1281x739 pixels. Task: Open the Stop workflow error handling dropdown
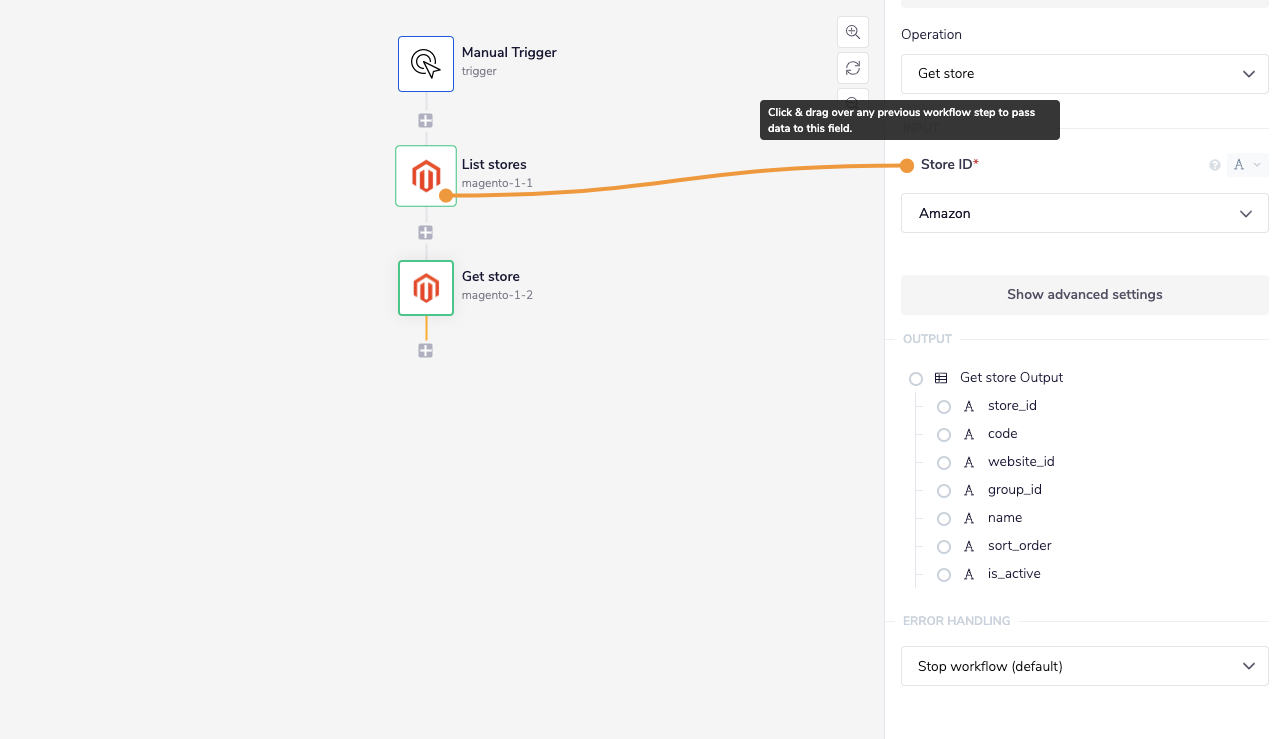click(x=1084, y=666)
